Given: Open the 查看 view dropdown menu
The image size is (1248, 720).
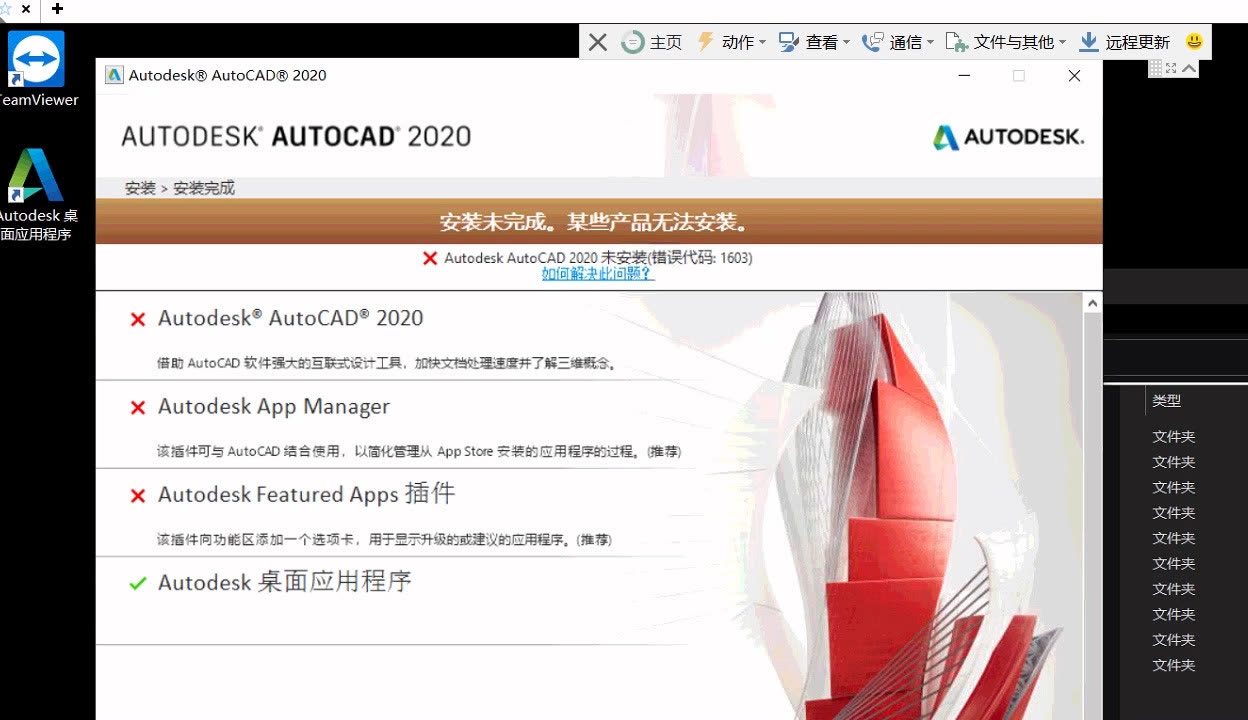Looking at the screenshot, I should coord(814,42).
